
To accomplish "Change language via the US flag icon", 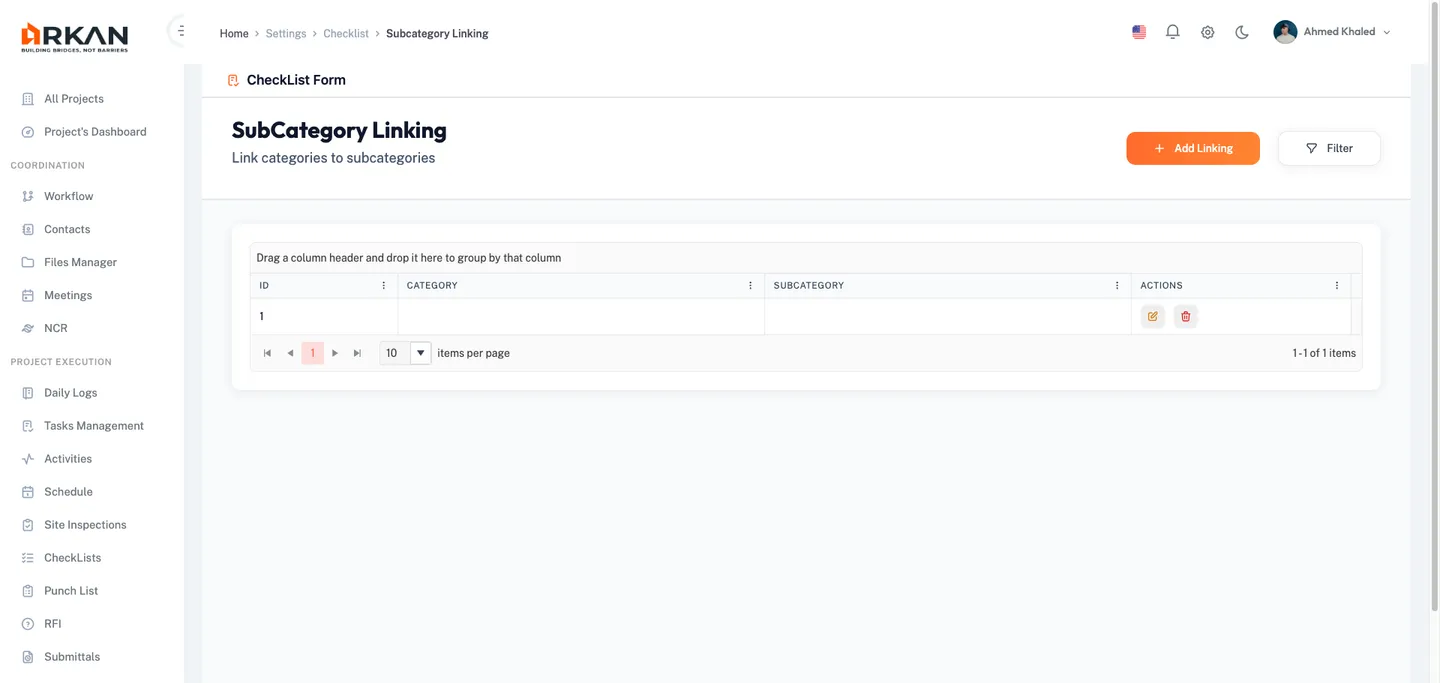I will [1138, 31].
